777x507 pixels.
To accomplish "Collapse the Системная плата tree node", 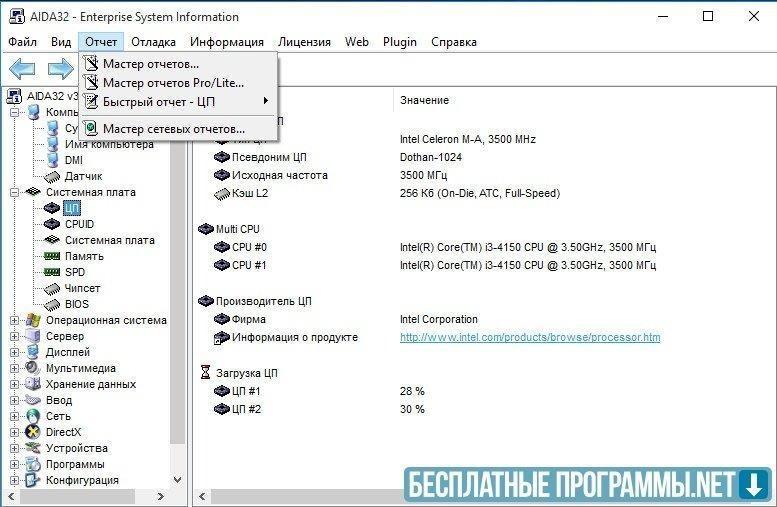I will coord(14,192).
